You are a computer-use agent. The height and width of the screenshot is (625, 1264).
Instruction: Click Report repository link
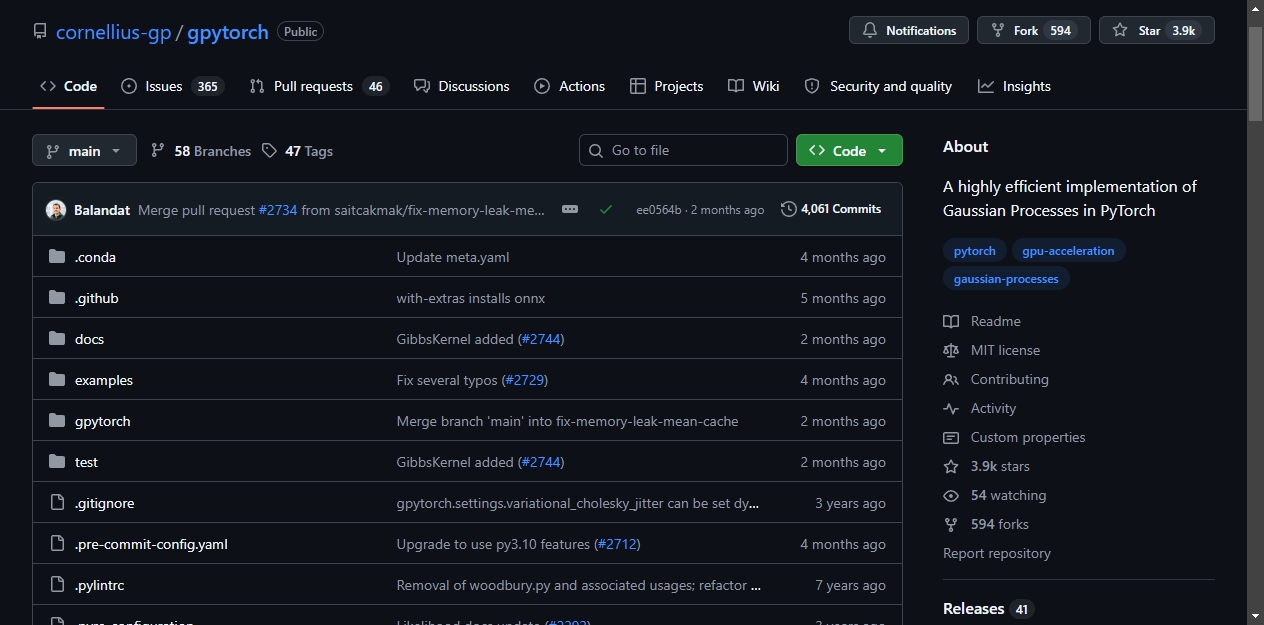pos(997,553)
